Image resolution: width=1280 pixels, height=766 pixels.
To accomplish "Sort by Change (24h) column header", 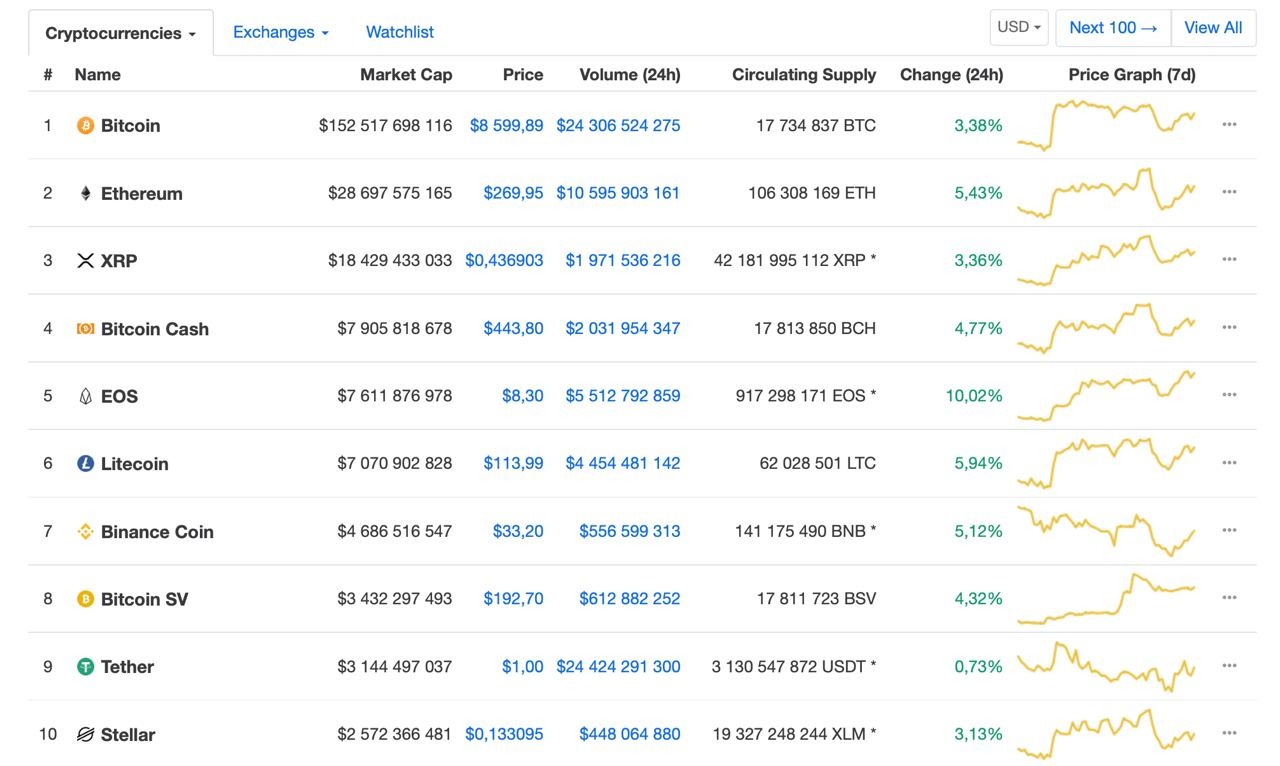I will pos(951,75).
